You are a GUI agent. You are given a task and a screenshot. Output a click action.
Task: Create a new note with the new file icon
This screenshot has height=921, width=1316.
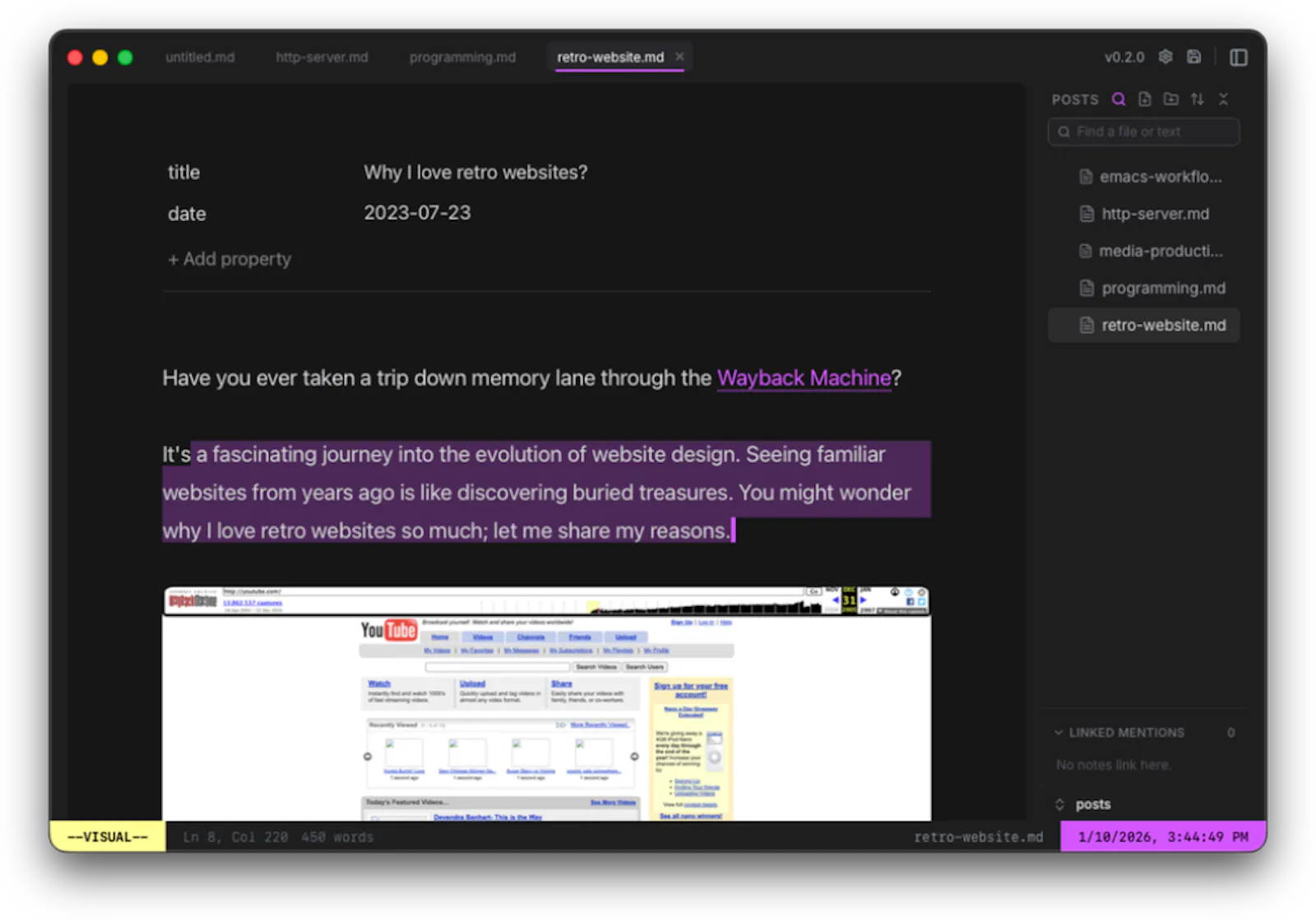(x=1145, y=100)
